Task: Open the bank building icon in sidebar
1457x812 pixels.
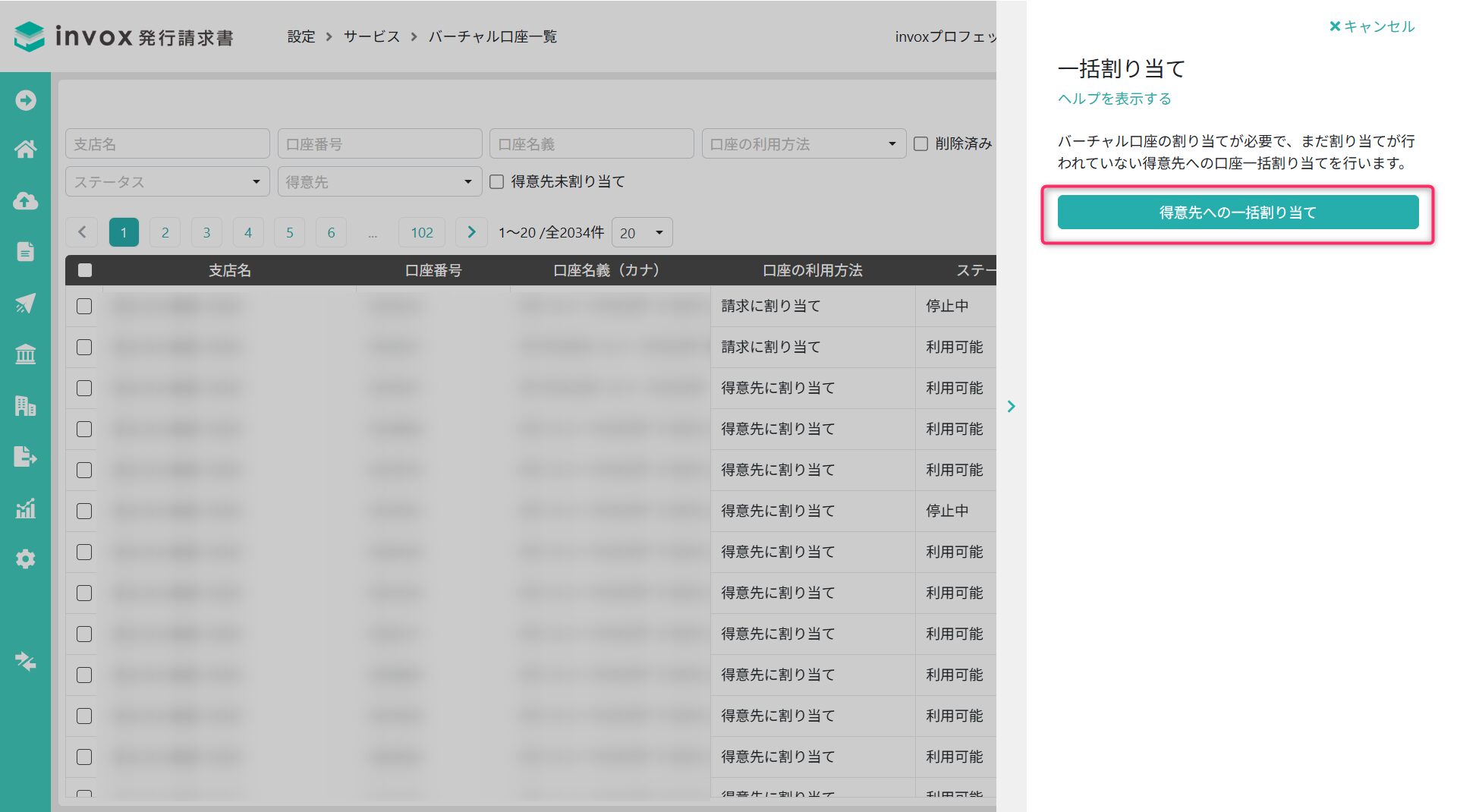Action: [x=25, y=354]
